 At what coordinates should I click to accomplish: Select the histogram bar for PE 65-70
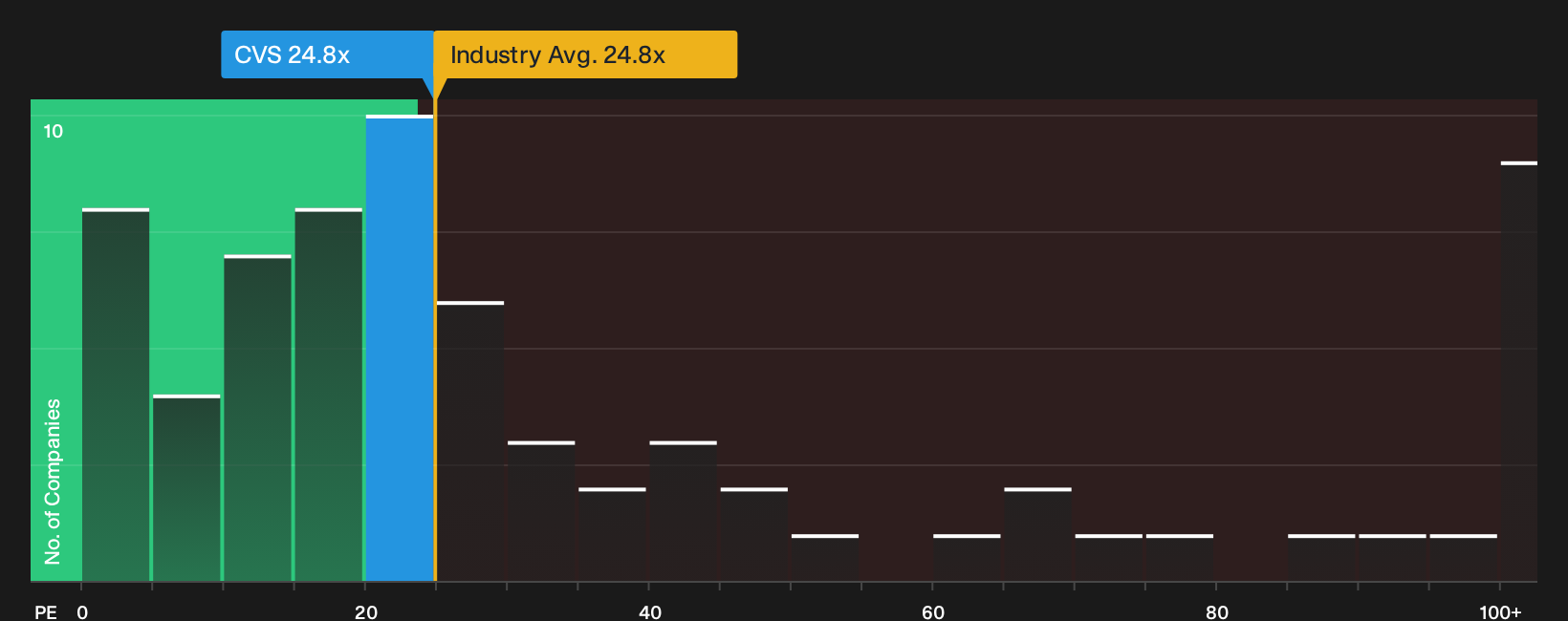[1037, 535]
